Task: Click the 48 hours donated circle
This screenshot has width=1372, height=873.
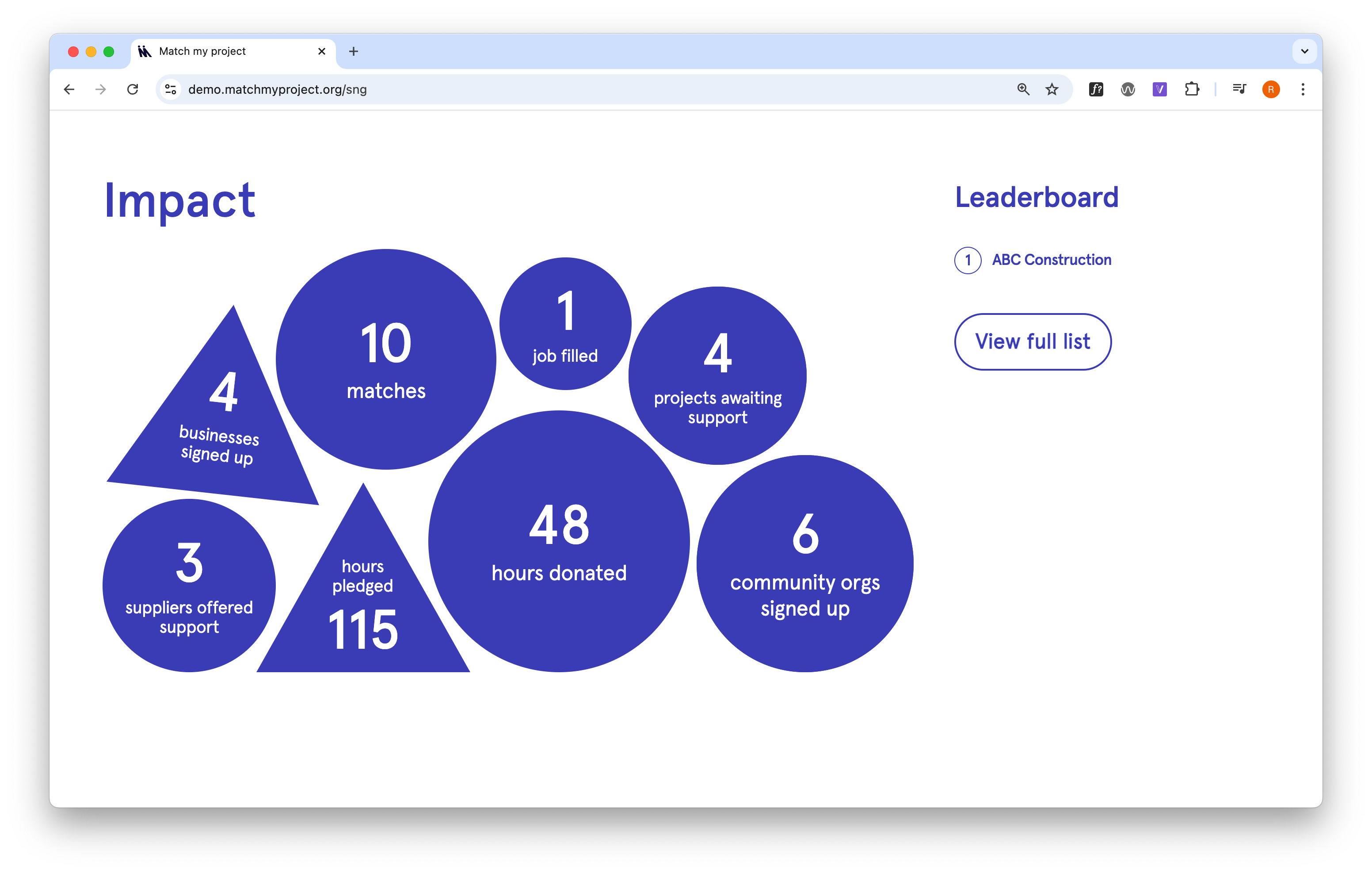Action: [x=559, y=541]
